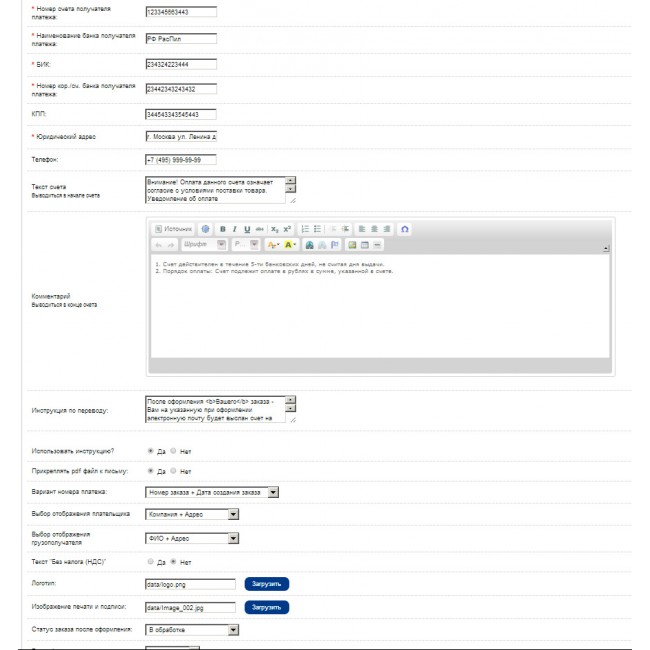Viewport: 650px width, 650px height.
Task: Open the order status 'В обработке' dropdown
Action: point(192,630)
